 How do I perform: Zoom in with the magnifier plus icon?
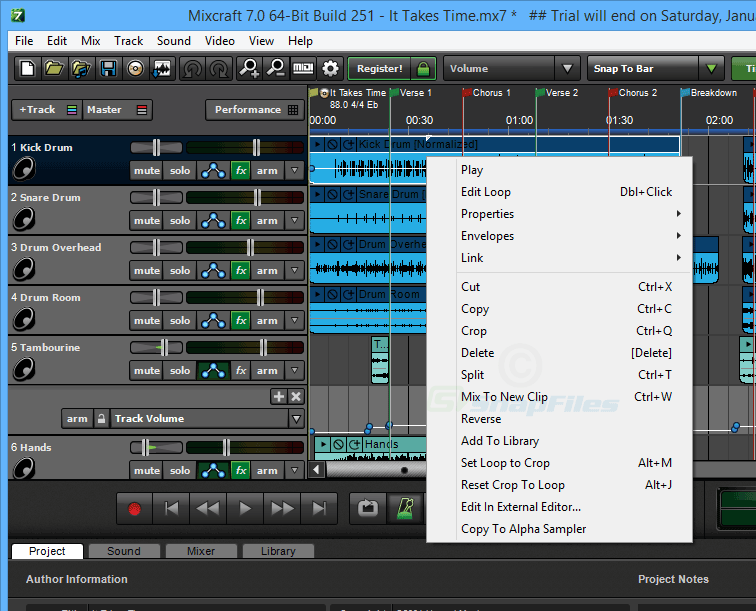(x=249, y=68)
